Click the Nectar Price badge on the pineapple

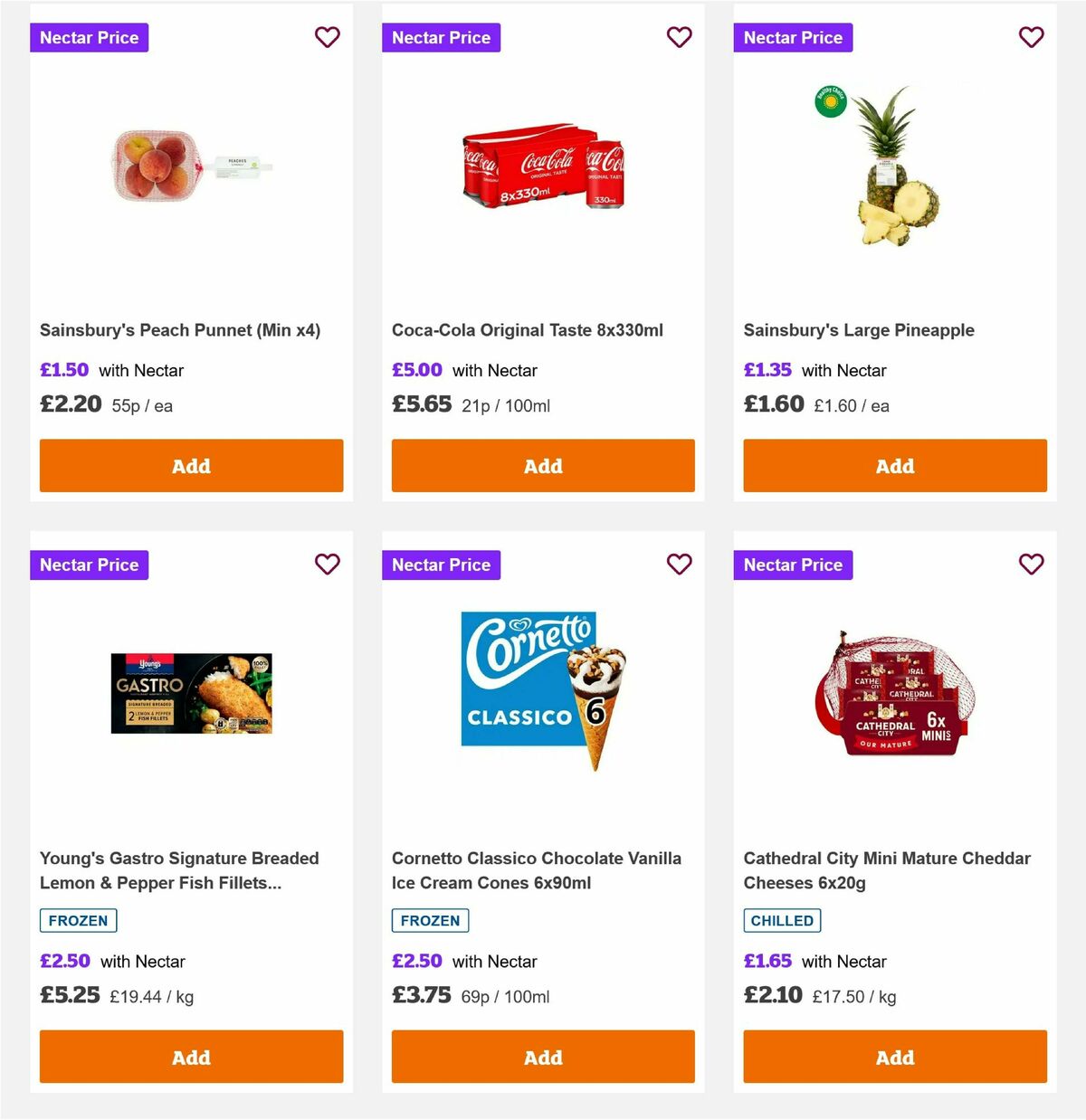coord(793,37)
